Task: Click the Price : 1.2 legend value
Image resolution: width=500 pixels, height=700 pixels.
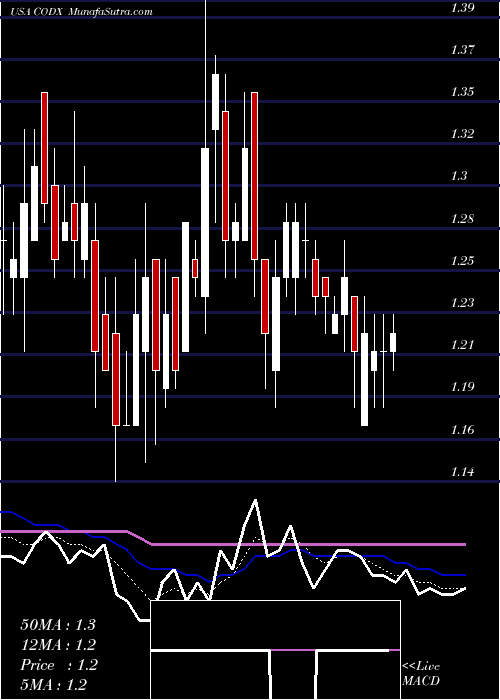Action: pos(58,665)
